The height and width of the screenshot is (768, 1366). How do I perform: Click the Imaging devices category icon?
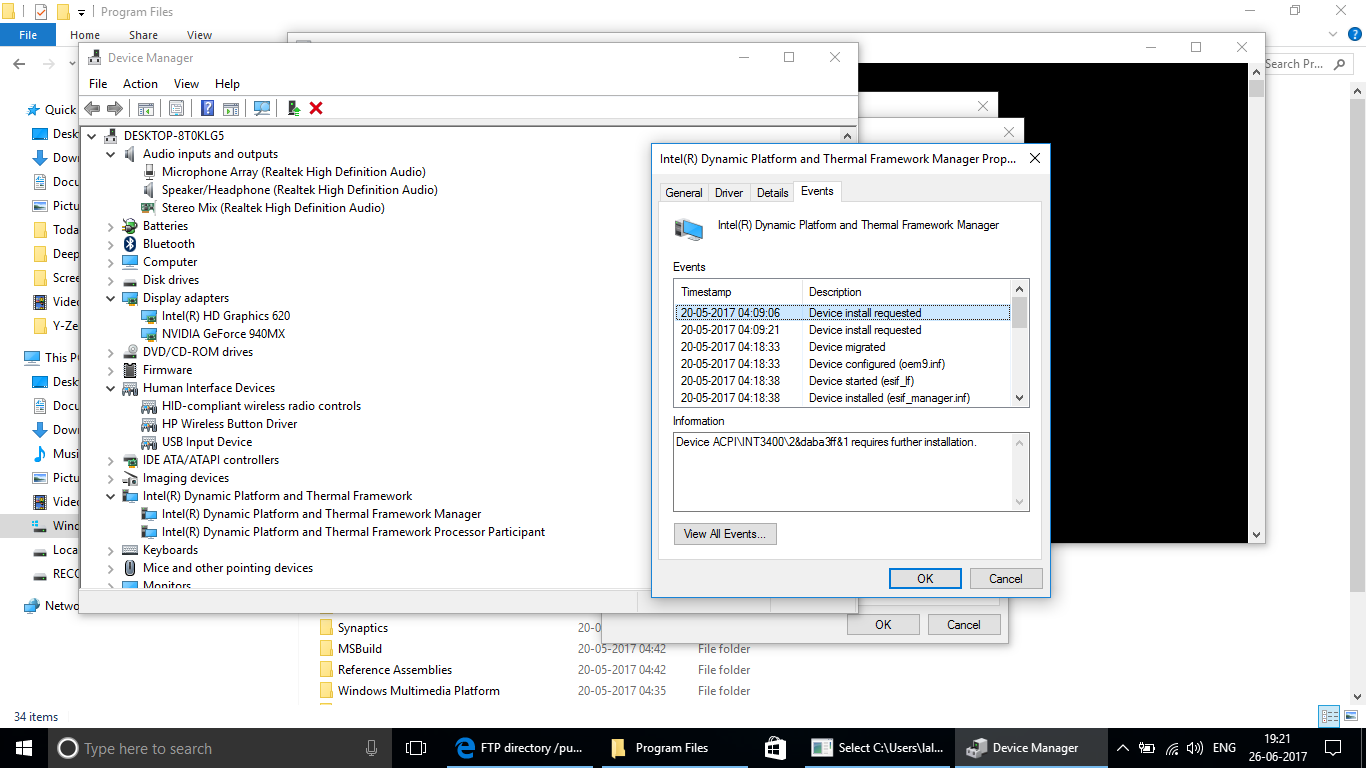(x=130, y=478)
